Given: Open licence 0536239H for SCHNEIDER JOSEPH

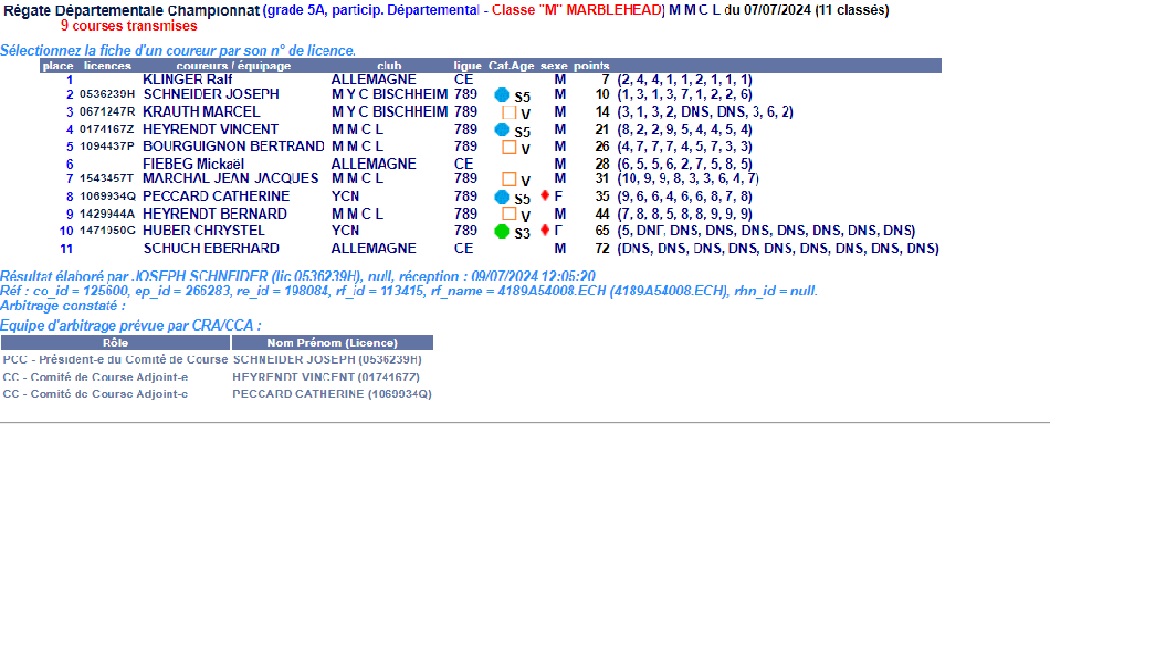Looking at the screenshot, I should coord(107,95).
